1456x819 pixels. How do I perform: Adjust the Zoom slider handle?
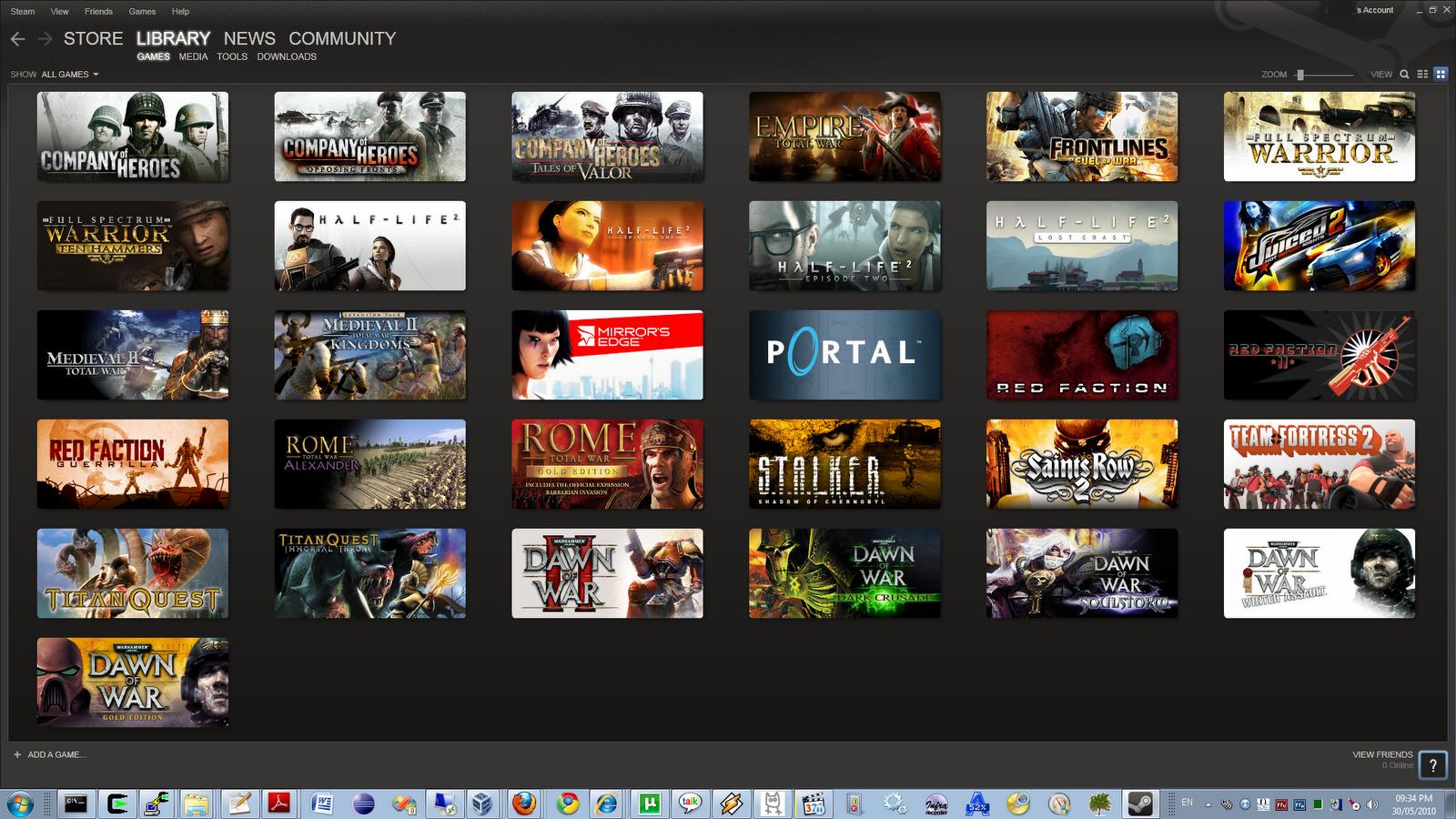tap(1300, 75)
